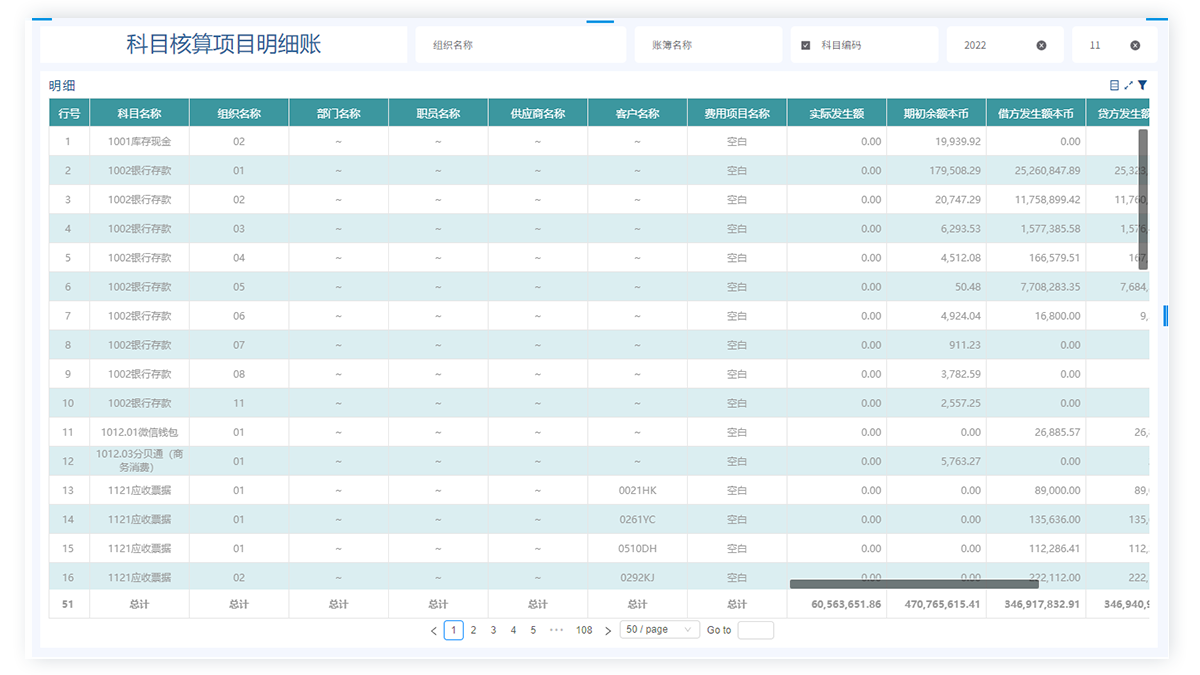Click the pagination ellipsis jump icon
The image size is (1200, 675).
point(556,630)
